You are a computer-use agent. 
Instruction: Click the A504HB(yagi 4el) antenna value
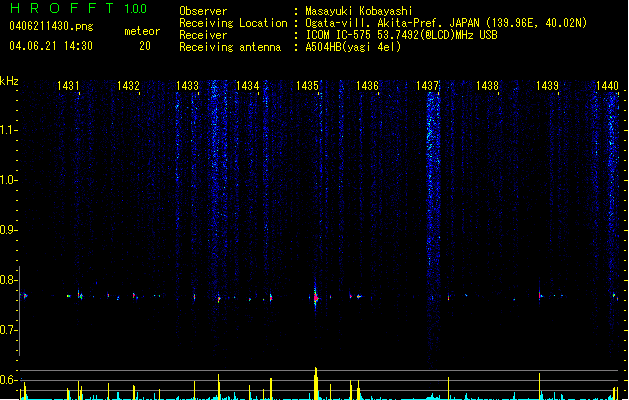pos(353,47)
